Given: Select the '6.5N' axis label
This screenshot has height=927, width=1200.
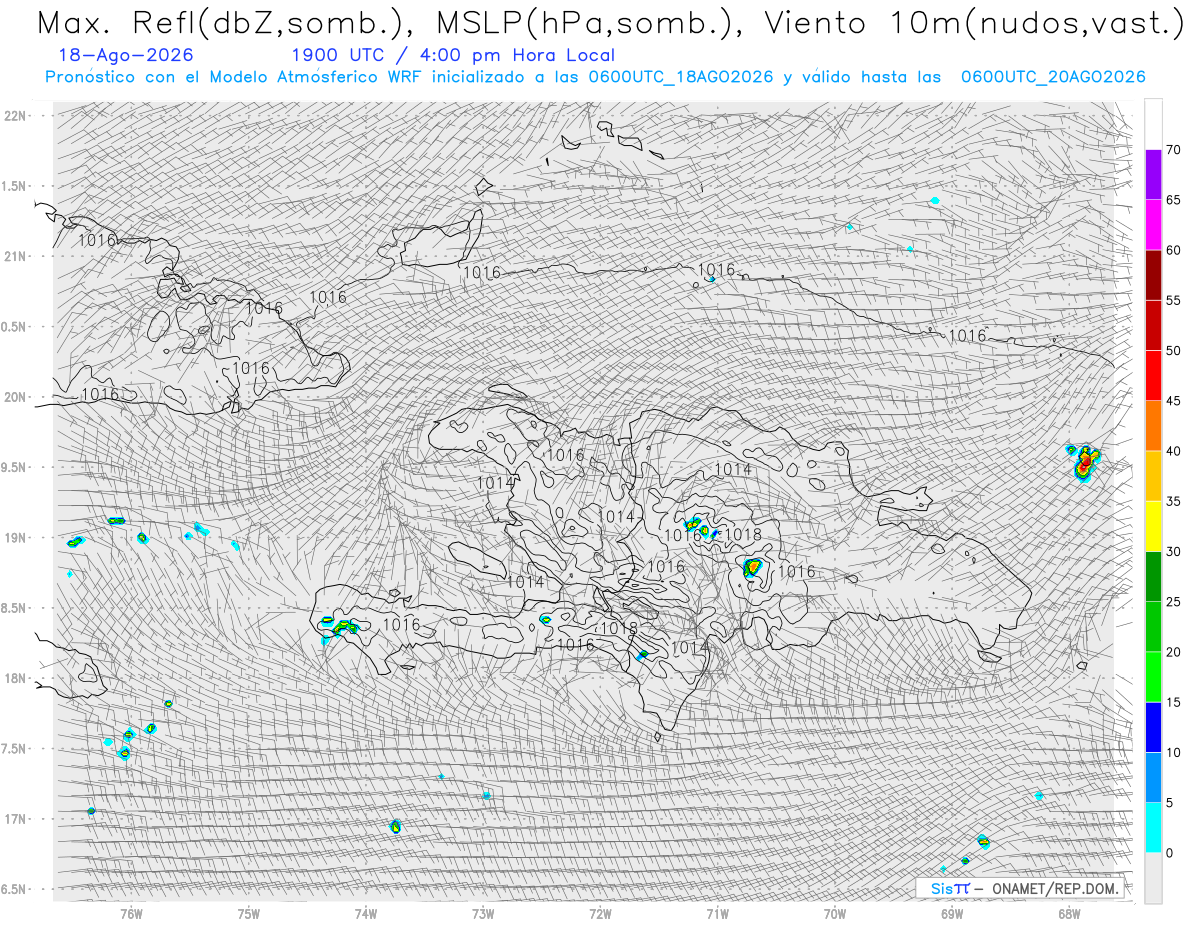Looking at the screenshot, I should pyautogui.click(x=15, y=889).
